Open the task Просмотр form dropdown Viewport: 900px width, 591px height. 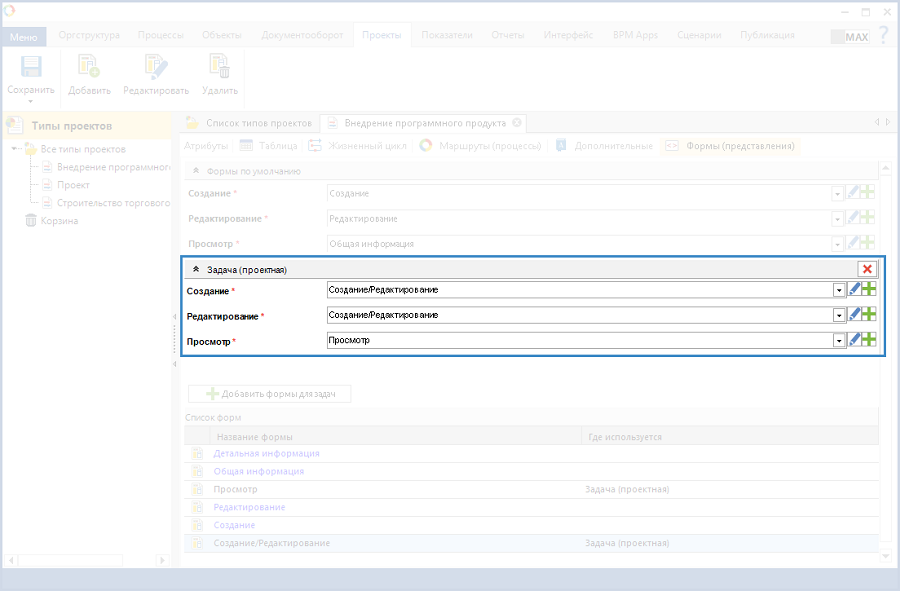839,340
